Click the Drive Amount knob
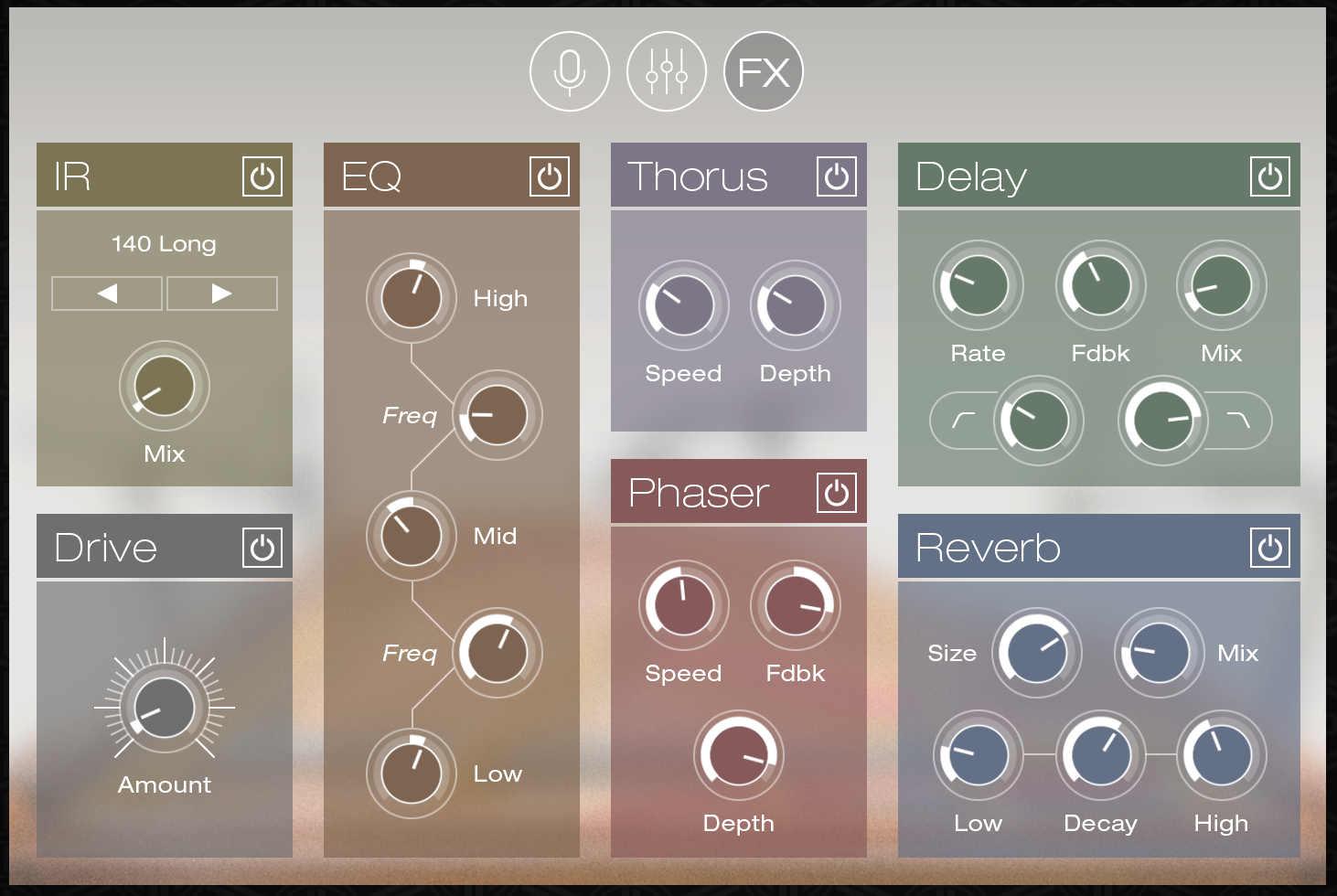The width and height of the screenshot is (1337, 896). coord(165,708)
